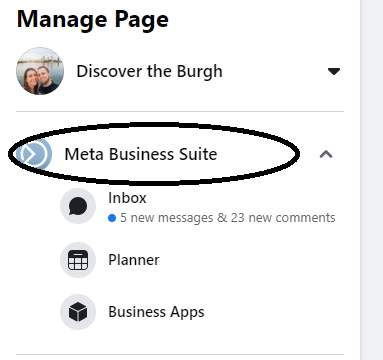Open the Planner calendar grid icon

[78, 260]
